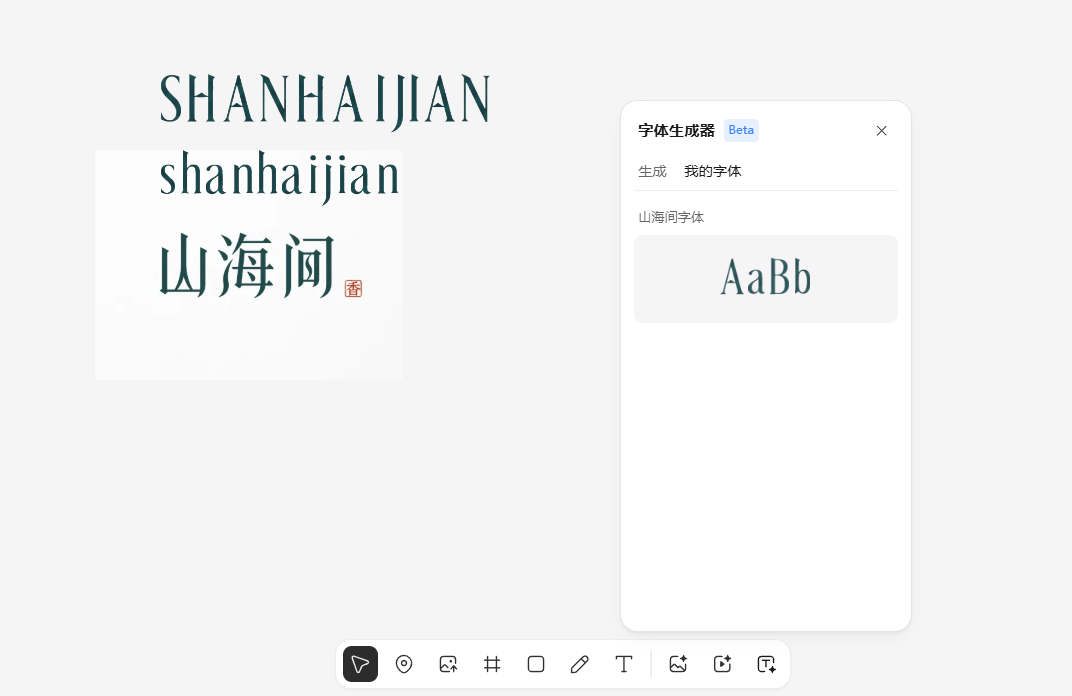Select the cursor selection tool
This screenshot has width=1072, height=696.
click(x=361, y=664)
